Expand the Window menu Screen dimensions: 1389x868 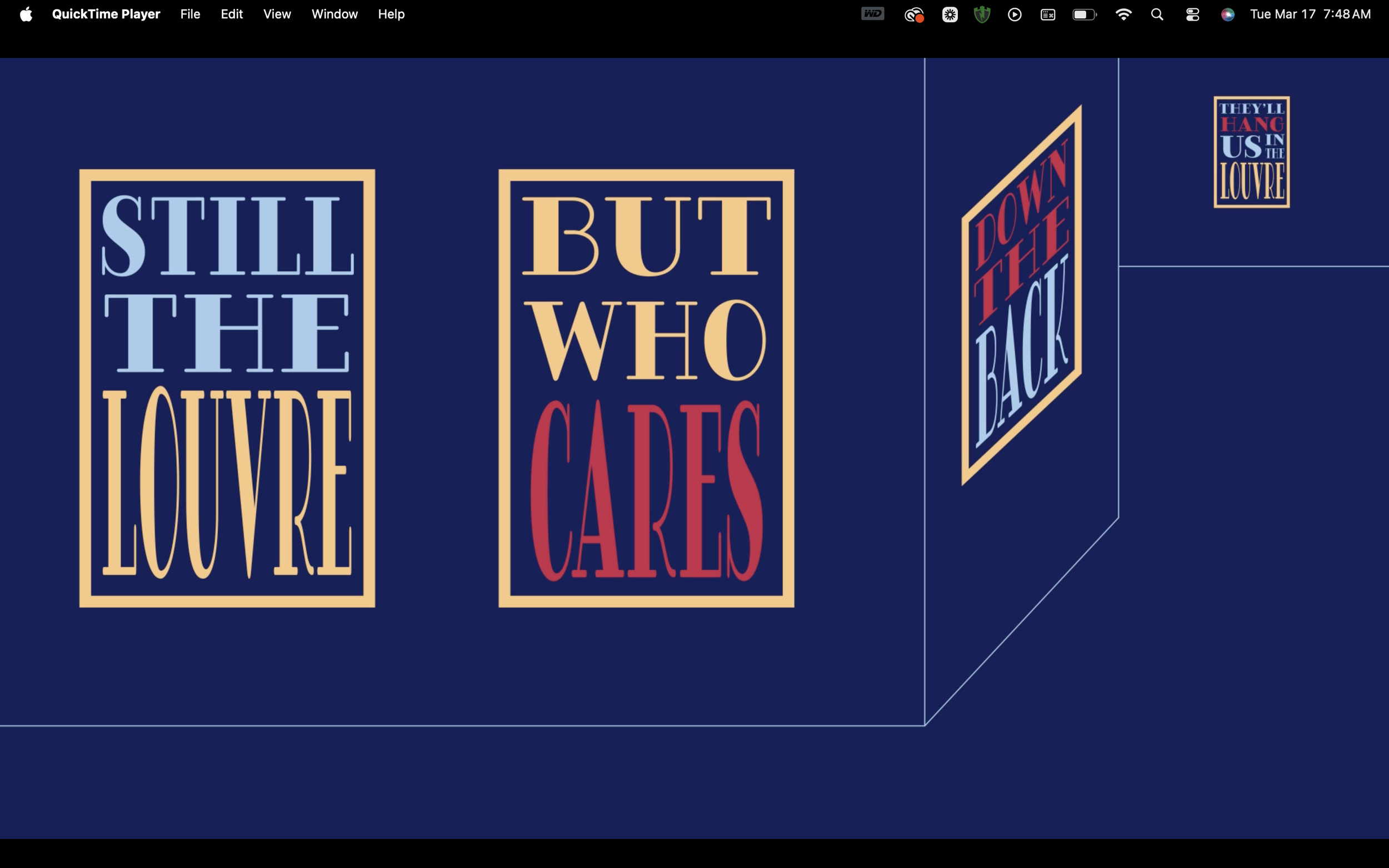pyautogui.click(x=334, y=14)
